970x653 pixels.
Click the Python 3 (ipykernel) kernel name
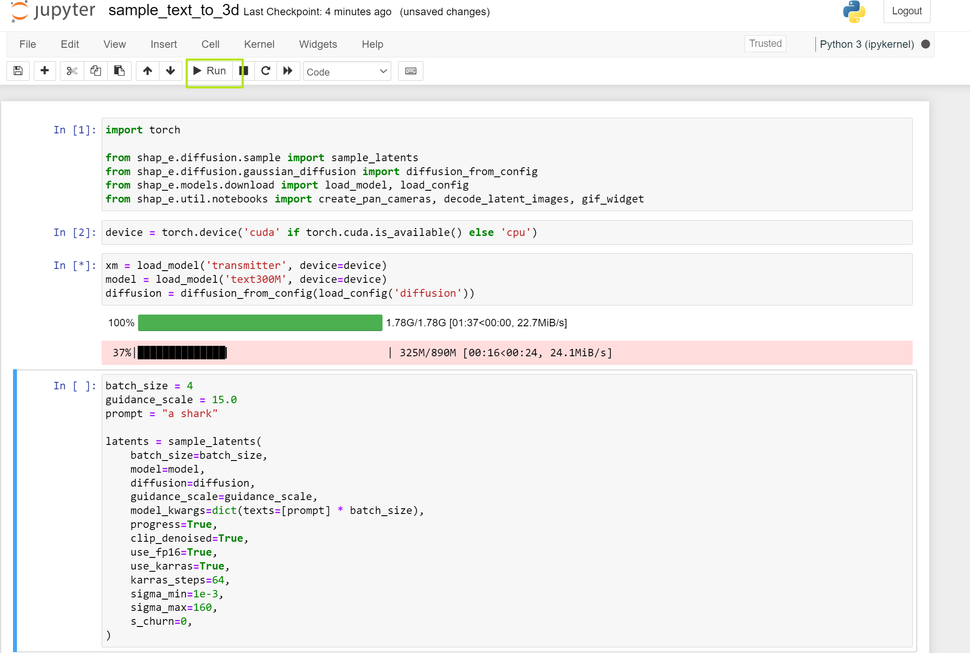pyautogui.click(x=867, y=45)
